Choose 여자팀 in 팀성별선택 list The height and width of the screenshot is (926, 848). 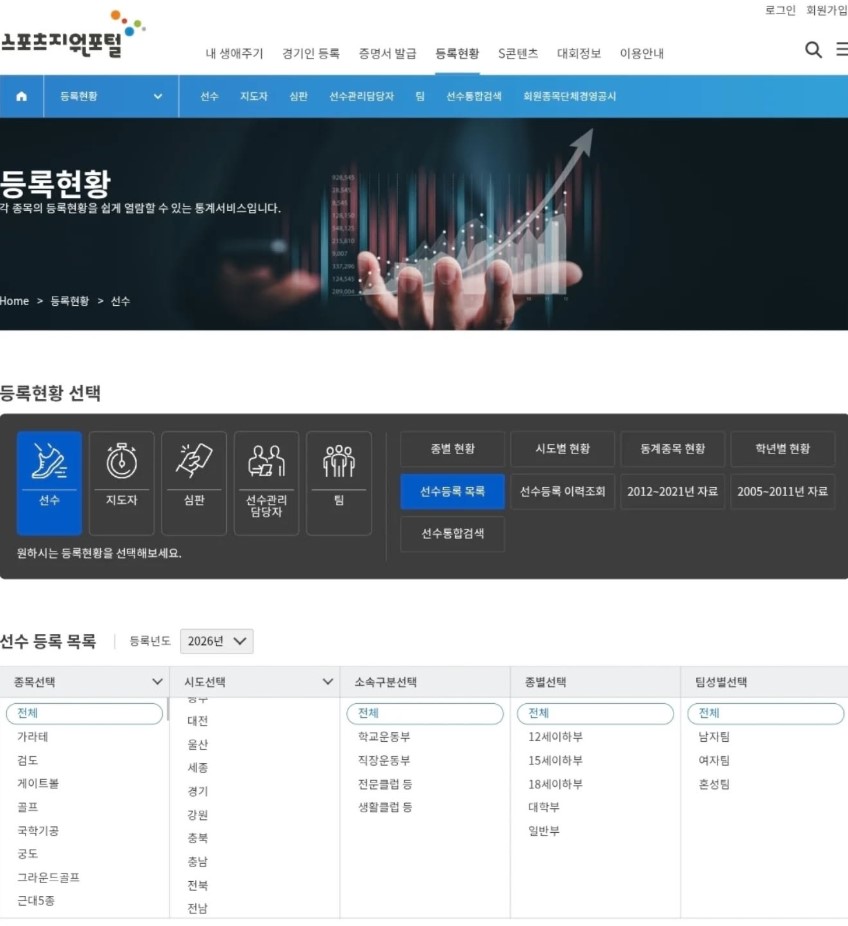tap(714, 760)
